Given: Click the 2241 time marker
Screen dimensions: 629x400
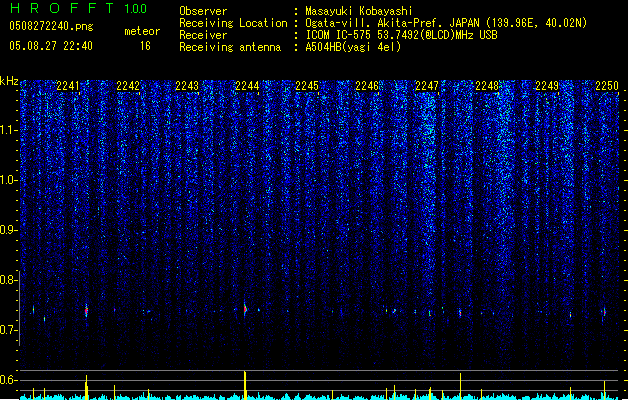Looking at the screenshot, I should coord(68,86).
